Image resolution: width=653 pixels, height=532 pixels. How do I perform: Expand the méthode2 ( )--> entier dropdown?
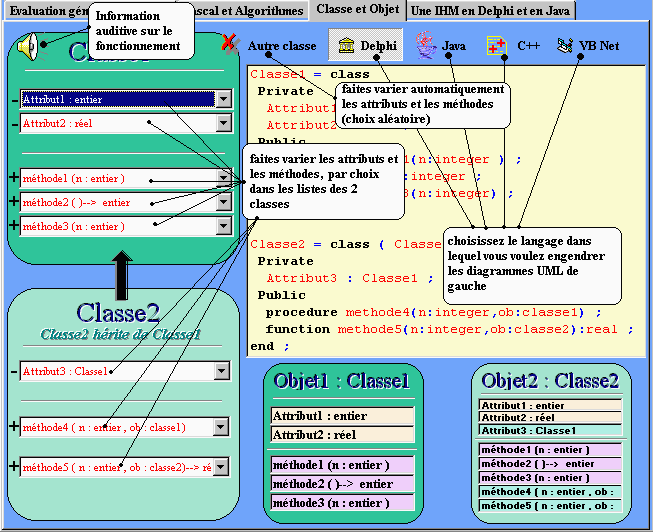(223, 202)
